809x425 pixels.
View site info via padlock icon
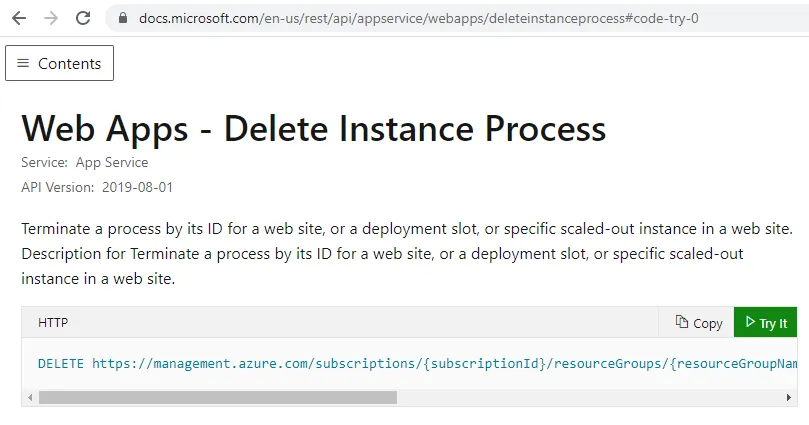coord(123,18)
